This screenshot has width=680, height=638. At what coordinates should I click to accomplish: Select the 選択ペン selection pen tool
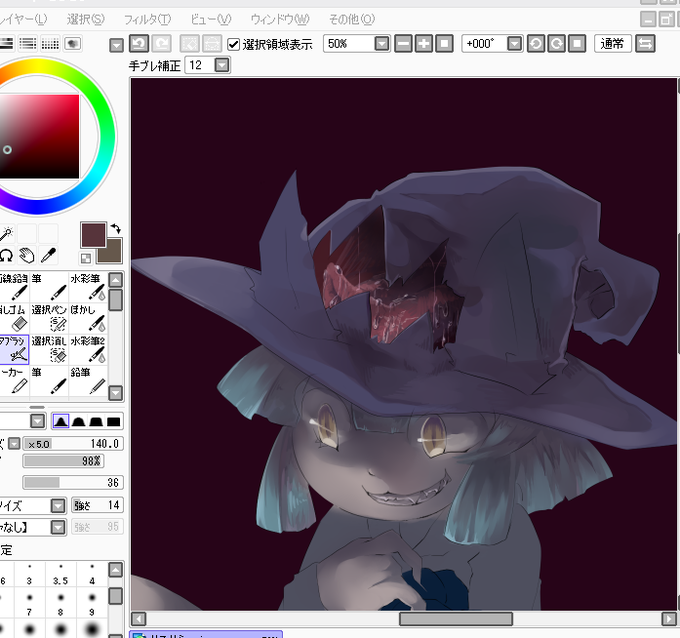[49, 318]
